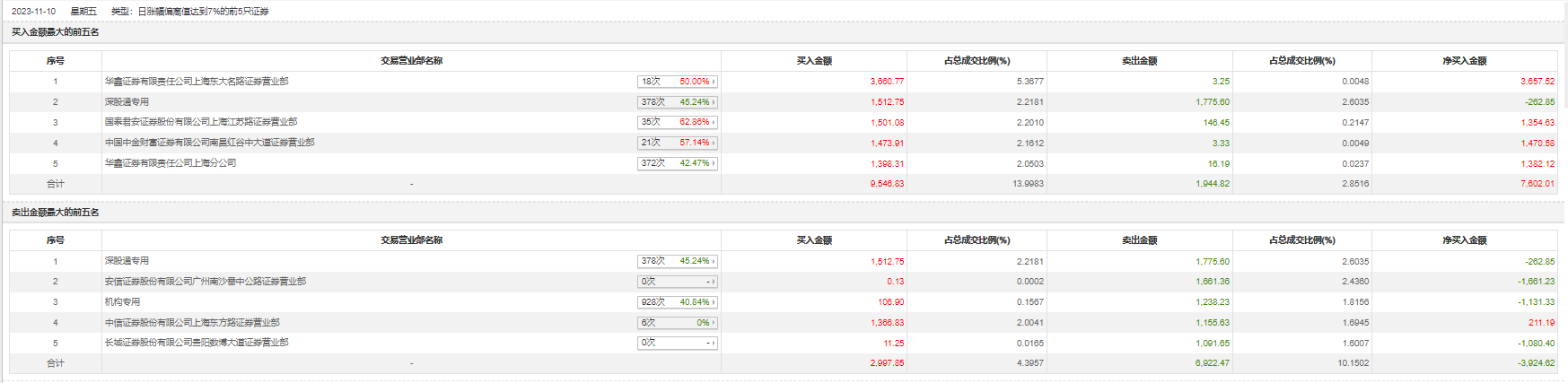Click the arrow next to 35次 62.86%
1568x383 pixels.
(714, 122)
